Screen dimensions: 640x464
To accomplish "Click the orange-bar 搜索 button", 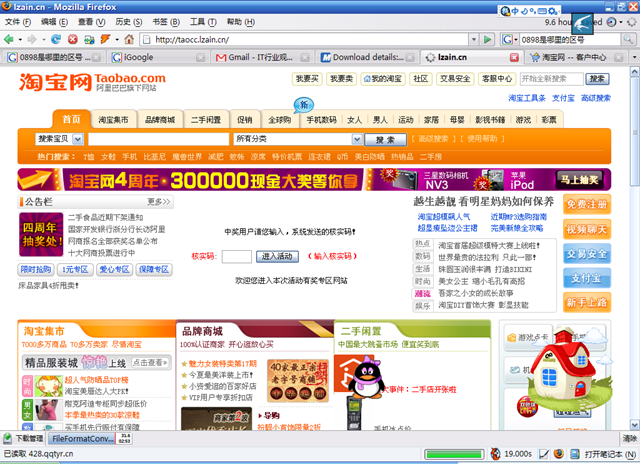I will tap(385, 140).
